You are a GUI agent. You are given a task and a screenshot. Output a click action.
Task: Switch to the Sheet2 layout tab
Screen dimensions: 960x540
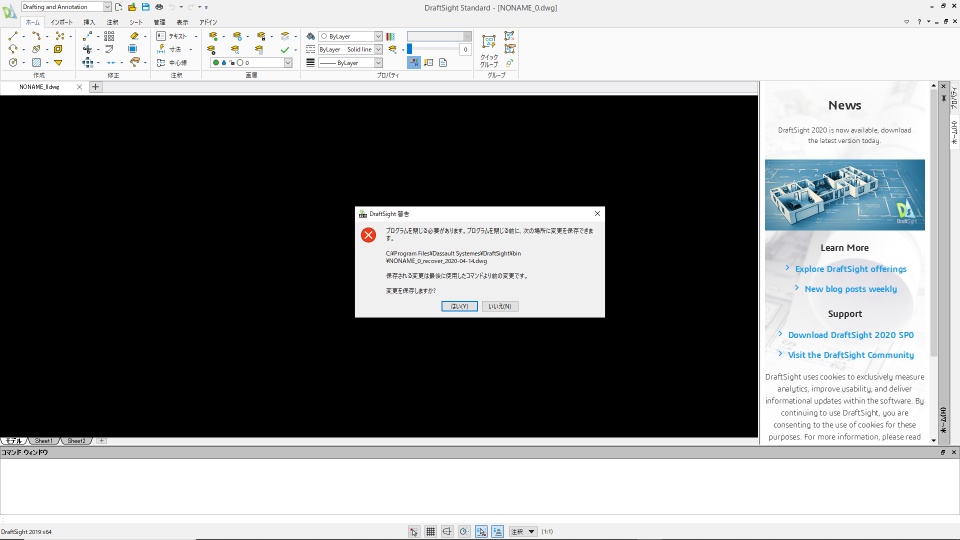pyautogui.click(x=77, y=441)
